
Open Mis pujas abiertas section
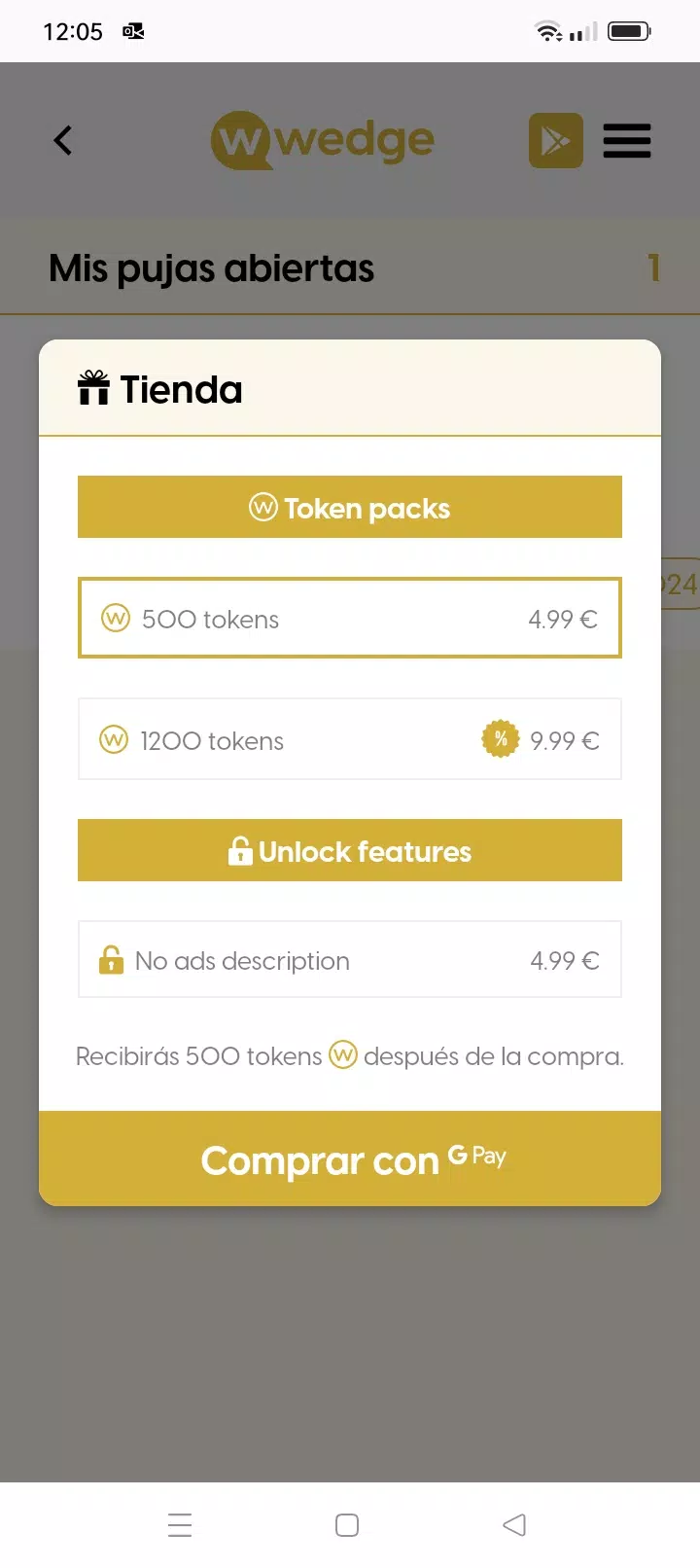(212, 268)
